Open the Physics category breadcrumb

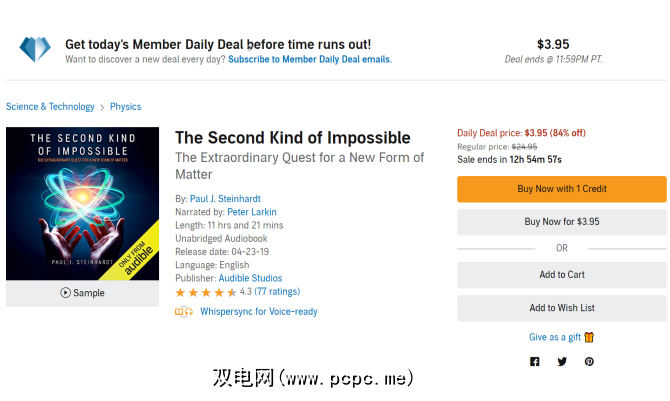click(x=125, y=107)
